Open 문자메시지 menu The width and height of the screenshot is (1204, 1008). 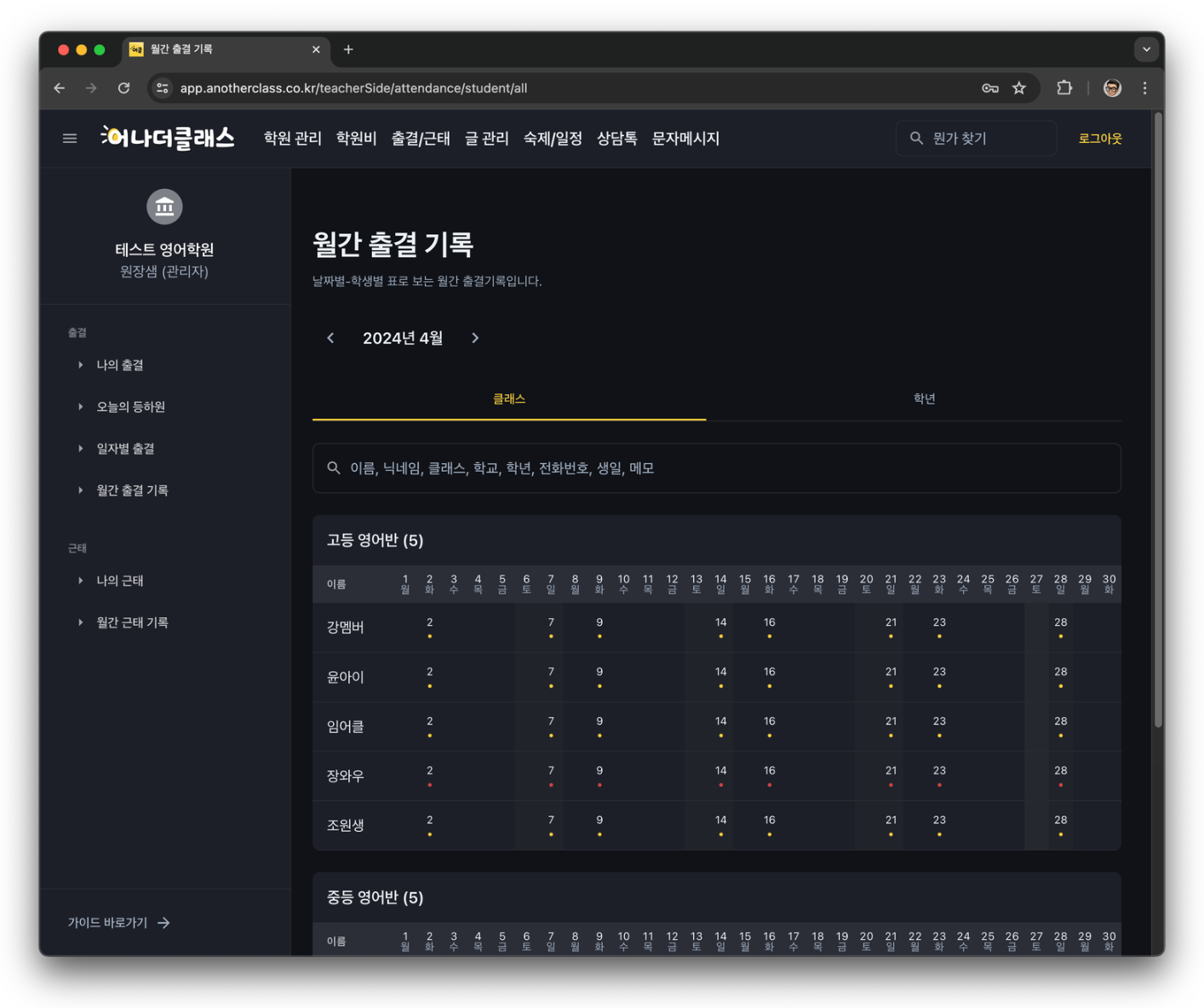(685, 138)
